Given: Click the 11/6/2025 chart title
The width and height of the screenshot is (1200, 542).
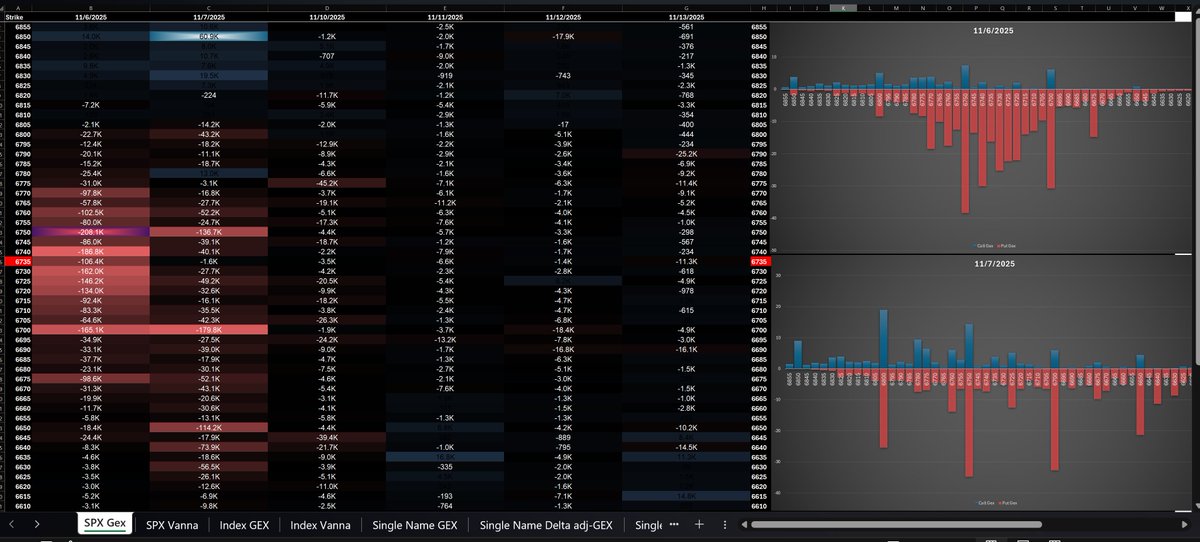Looking at the screenshot, I should pyautogui.click(x=993, y=32).
